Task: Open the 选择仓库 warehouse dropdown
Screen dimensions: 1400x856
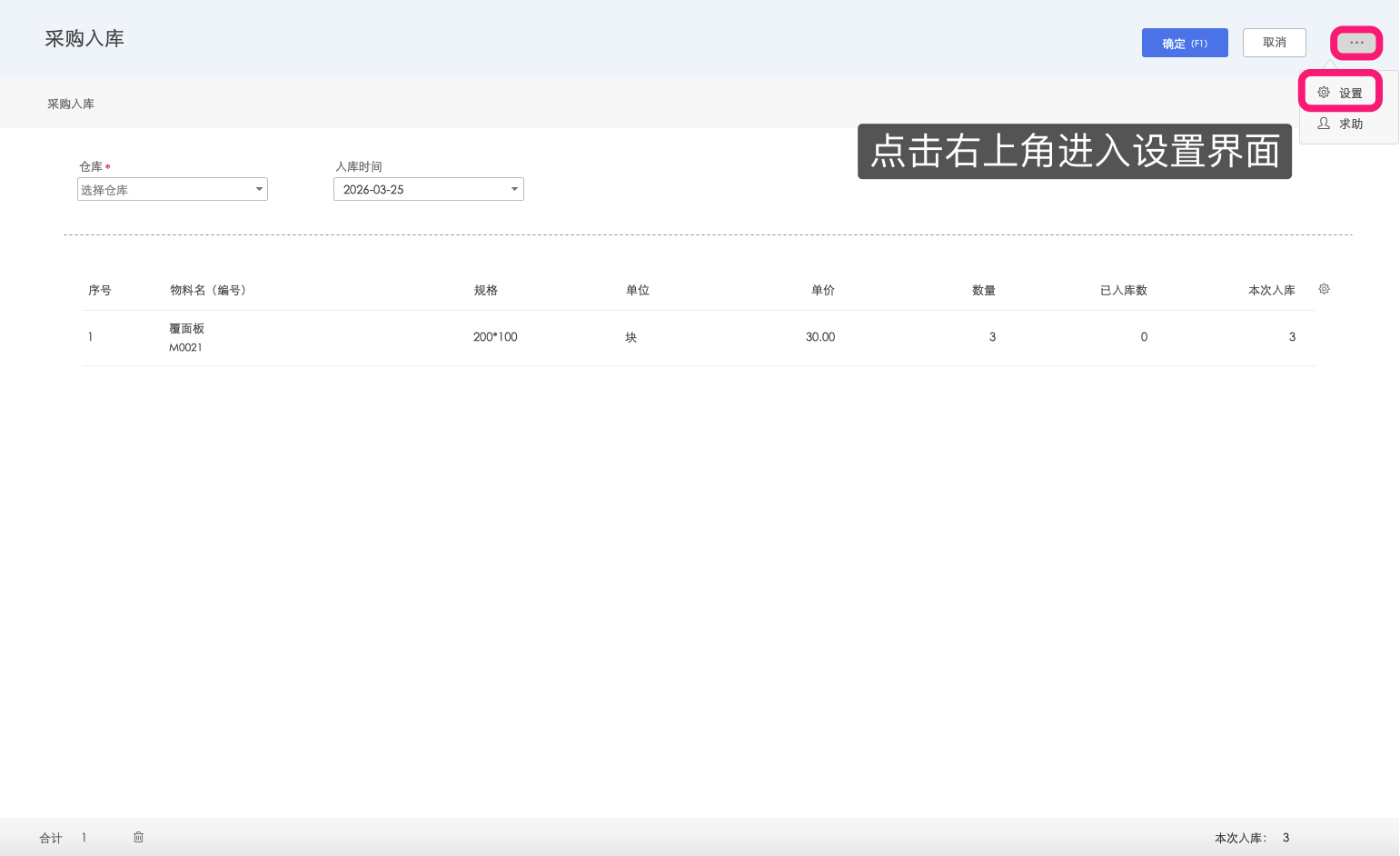Action: [173, 189]
